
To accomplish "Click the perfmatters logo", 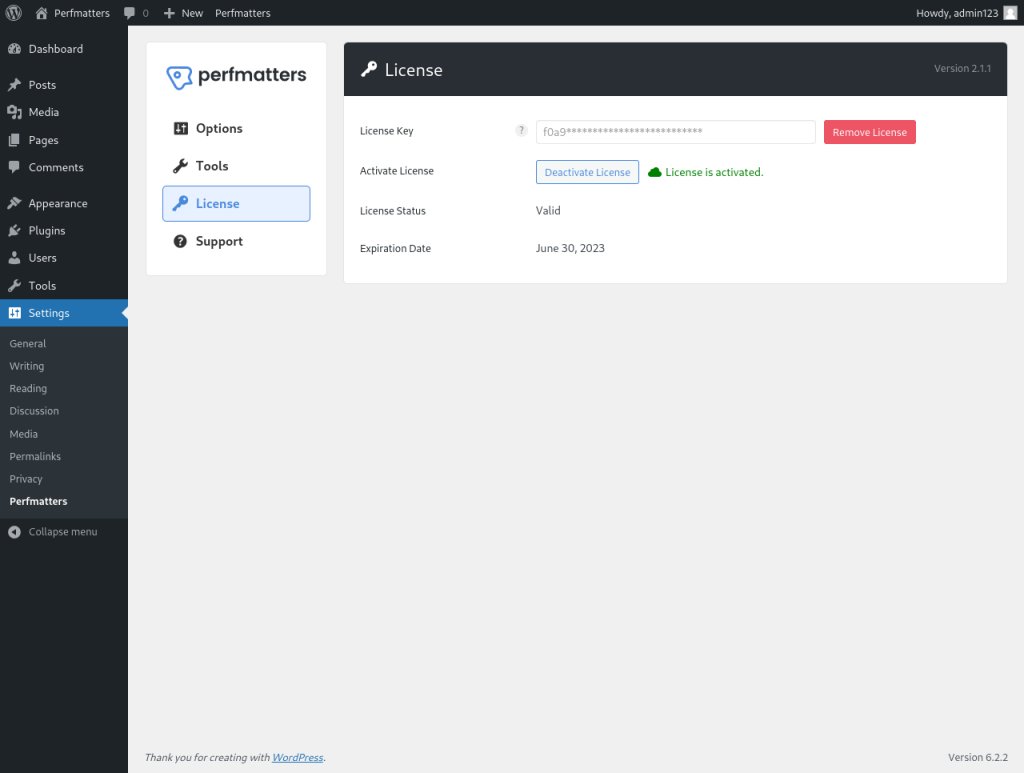I will [236, 76].
